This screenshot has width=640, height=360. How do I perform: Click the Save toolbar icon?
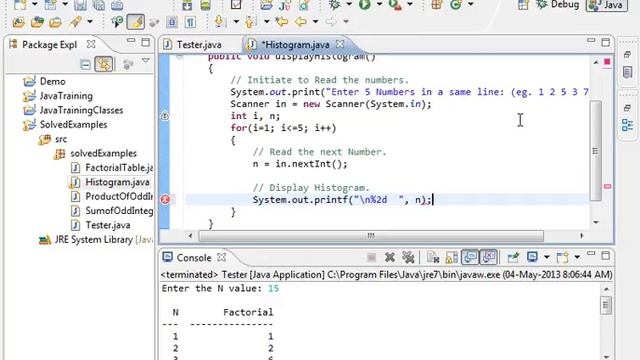pos(80,5)
